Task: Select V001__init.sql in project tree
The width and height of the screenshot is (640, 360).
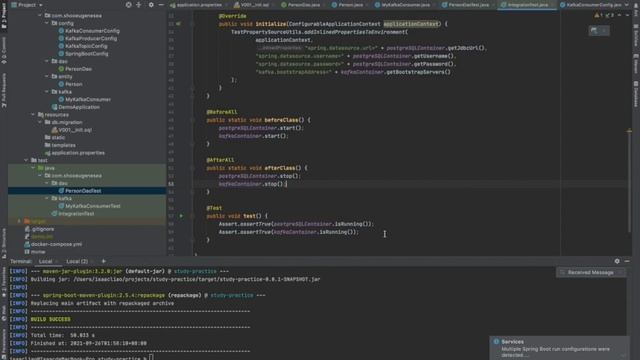Action: 71,130
